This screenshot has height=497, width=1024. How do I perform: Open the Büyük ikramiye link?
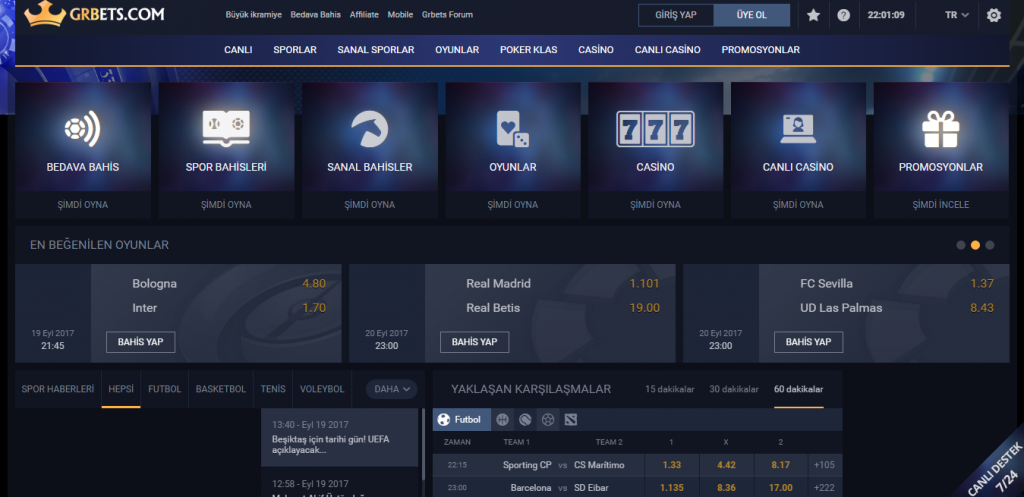coord(253,14)
